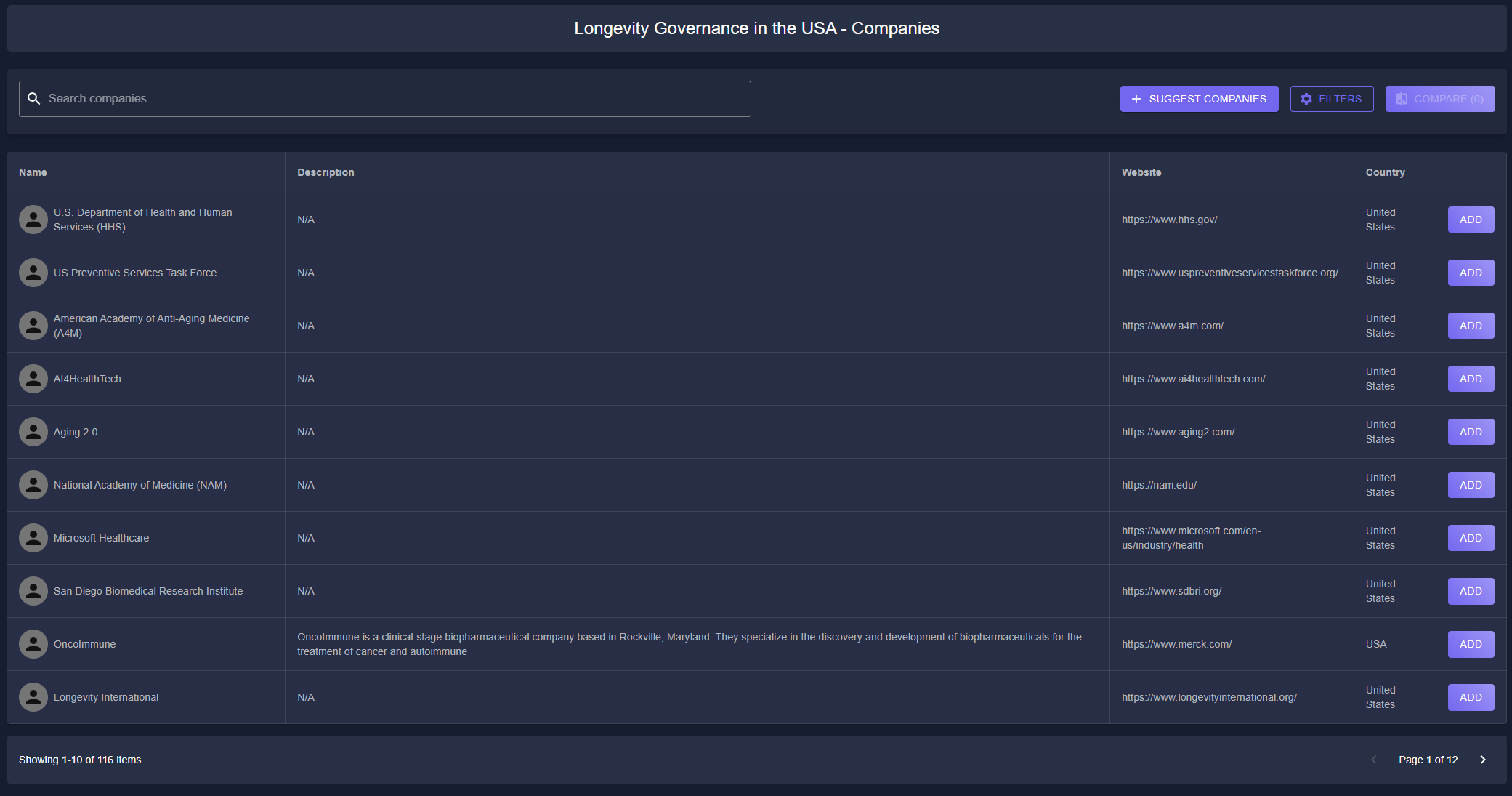The width and height of the screenshot is (1512, 796).
Task: Open the Filters settings button
Action: coord(1331,99)
